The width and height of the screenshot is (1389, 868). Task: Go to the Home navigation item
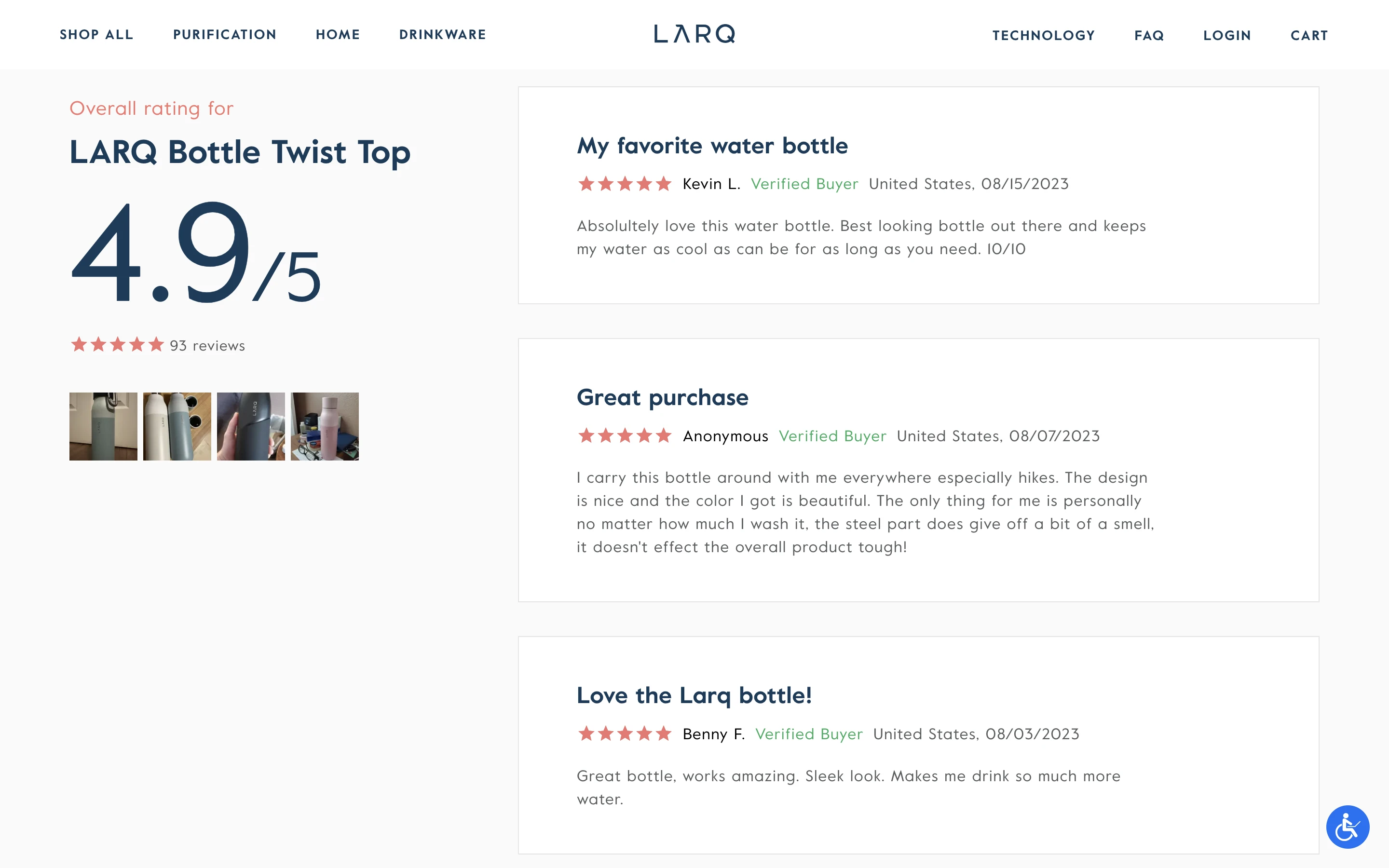(x=338, y=35)
